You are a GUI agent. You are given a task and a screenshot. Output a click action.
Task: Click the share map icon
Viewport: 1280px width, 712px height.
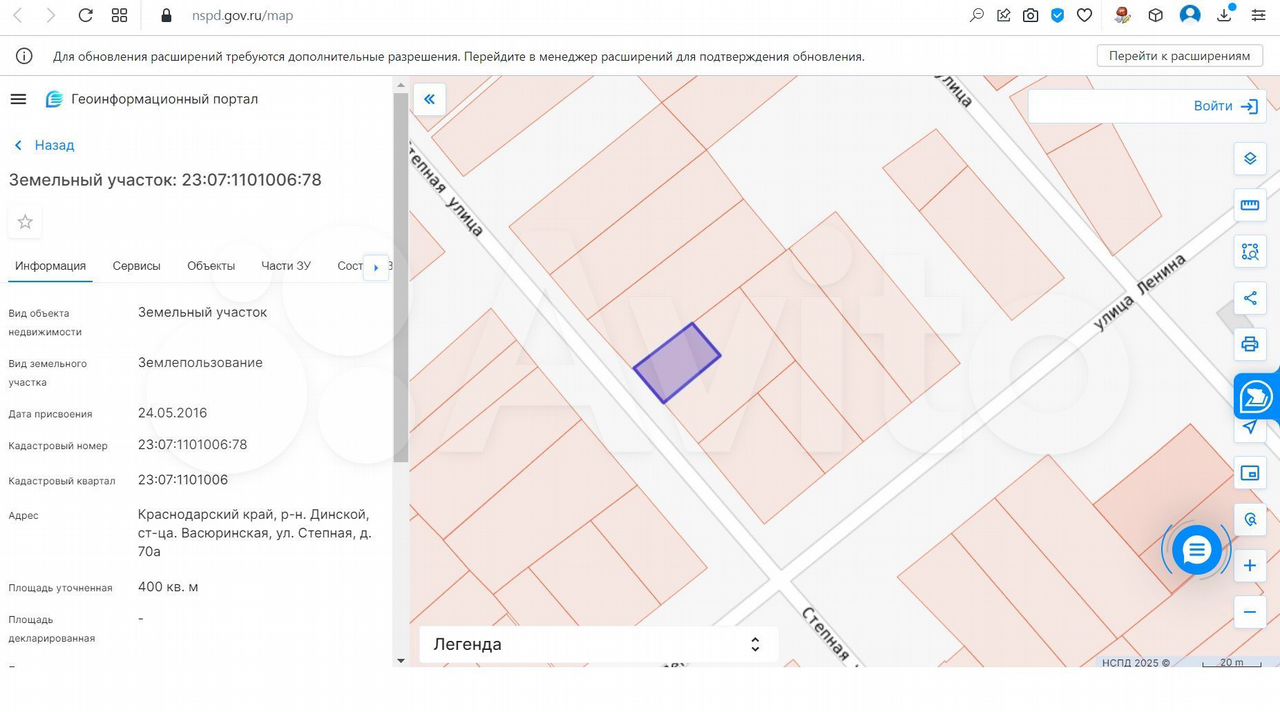pos(1249,298)
